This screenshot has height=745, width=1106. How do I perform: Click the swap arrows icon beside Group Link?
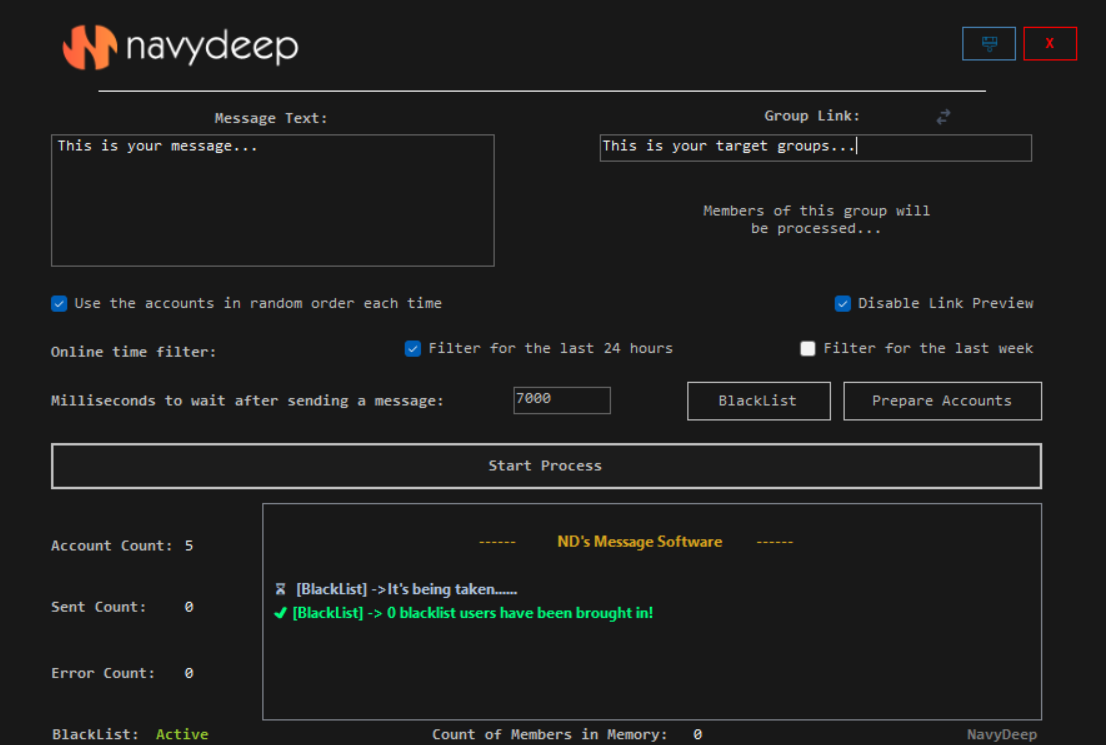943,116
